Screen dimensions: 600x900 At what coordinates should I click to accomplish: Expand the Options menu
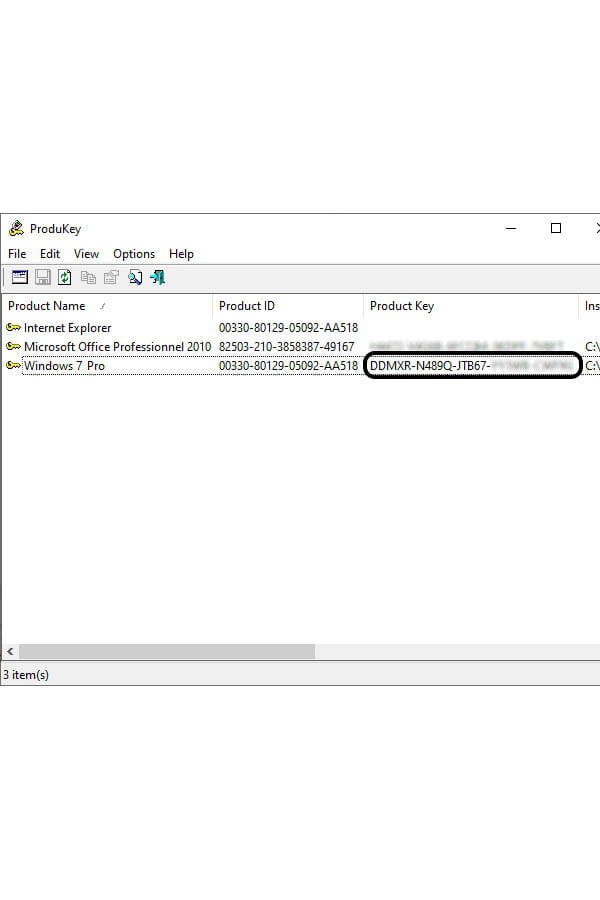134,254
